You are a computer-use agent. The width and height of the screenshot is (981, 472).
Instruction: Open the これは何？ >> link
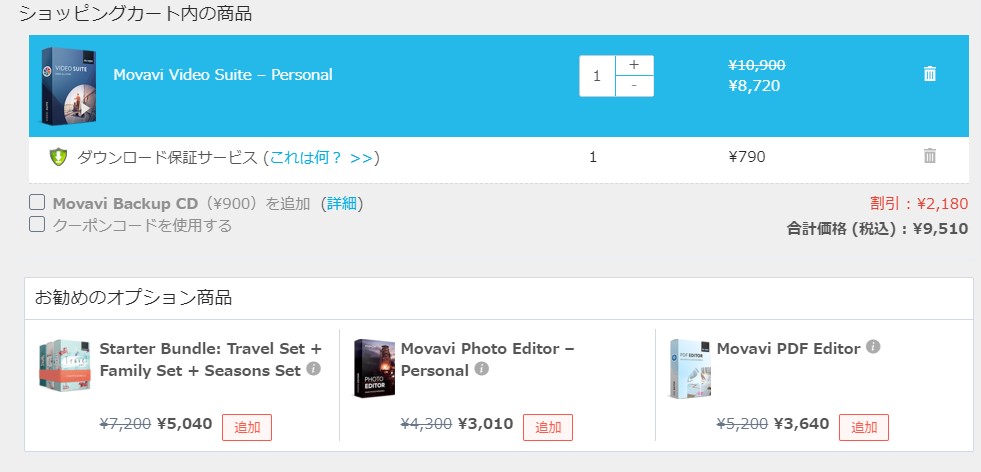coord(321,157)
